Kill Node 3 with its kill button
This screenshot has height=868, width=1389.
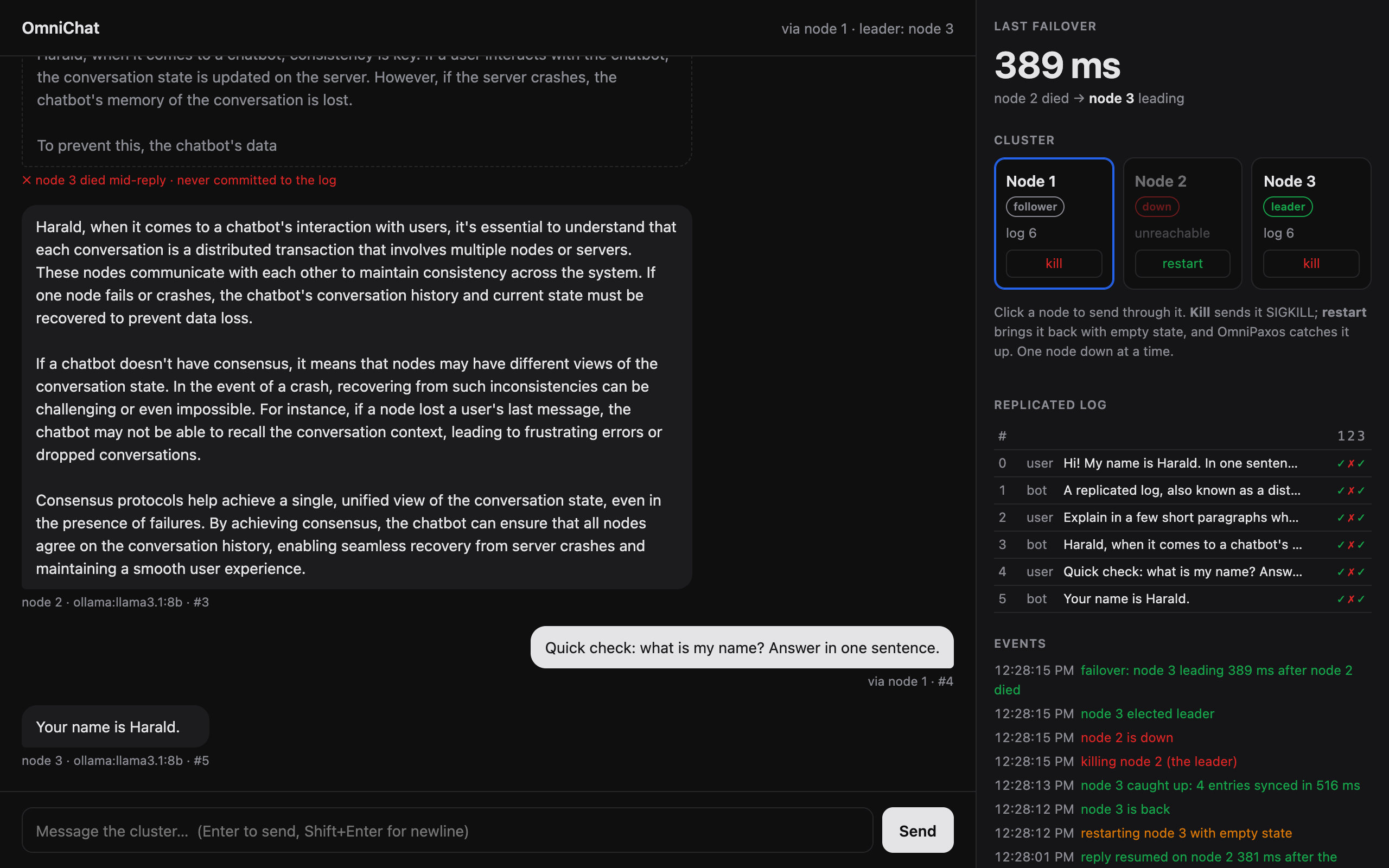click(x=1311, y=264)
